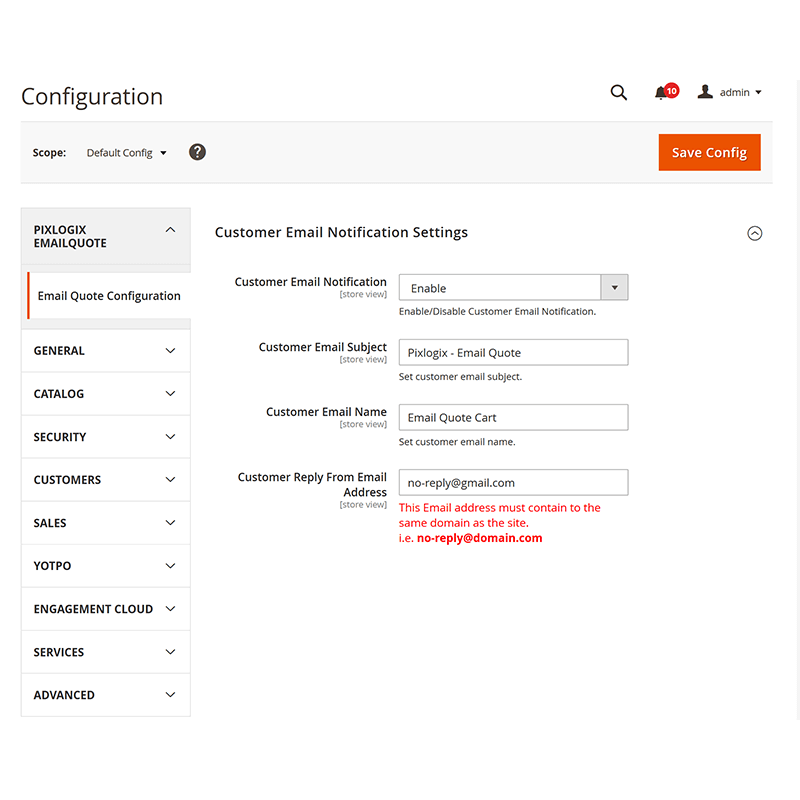This screenshot has height=800, width=800.
Task: Expand the CATALOG configuration section
Action: coord(105,393)
